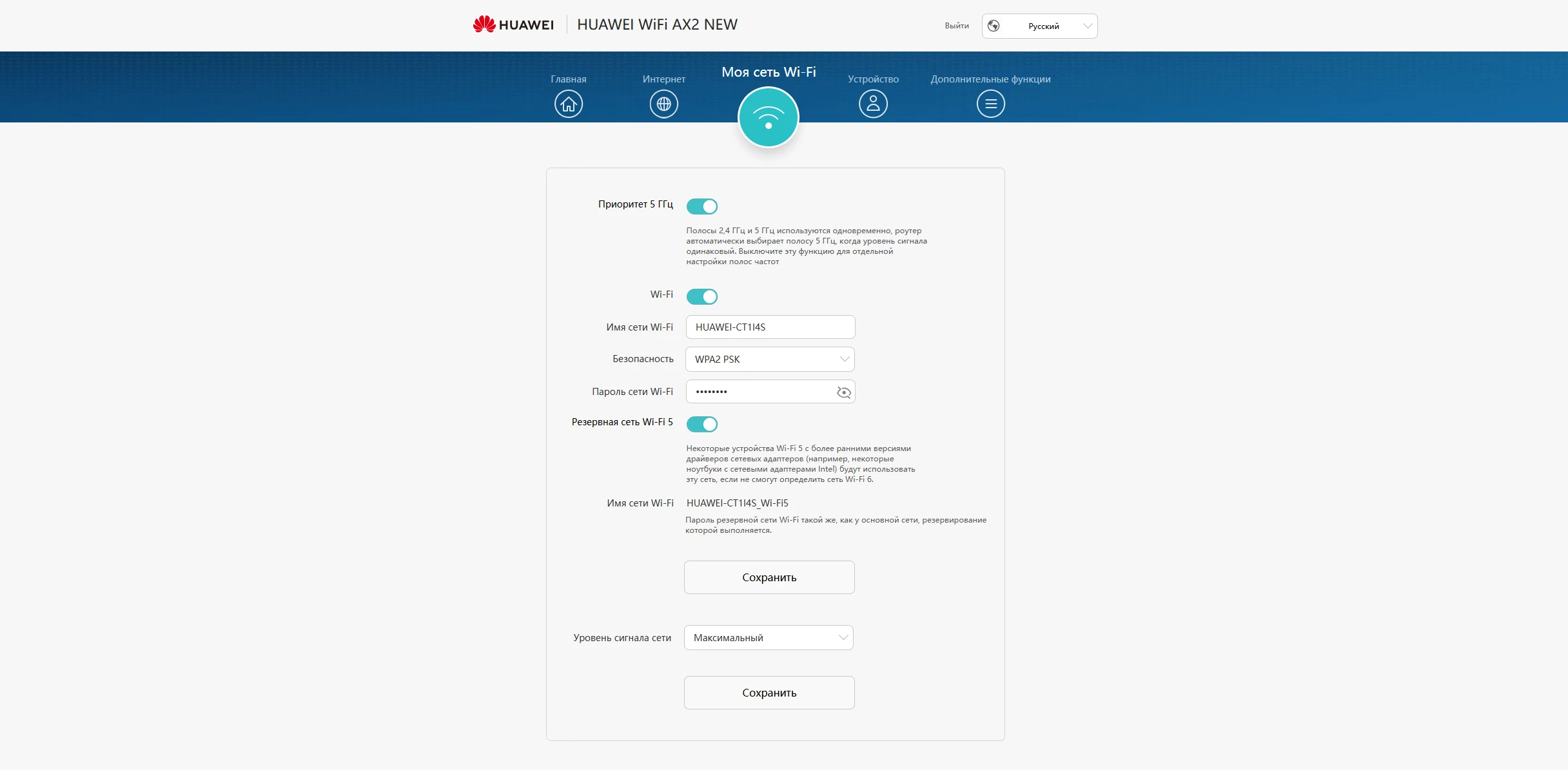Click the Wi-Fi network name field

click(770, 327)
